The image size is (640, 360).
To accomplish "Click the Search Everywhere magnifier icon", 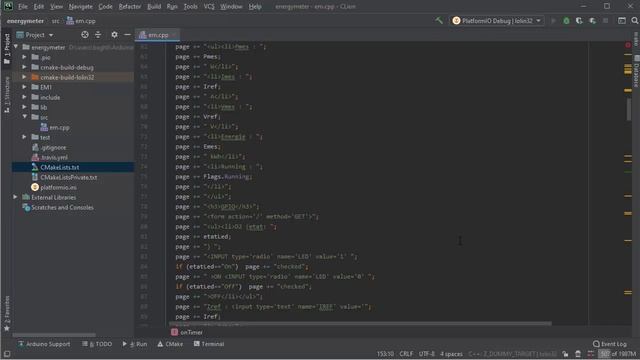I will [635, 20].
